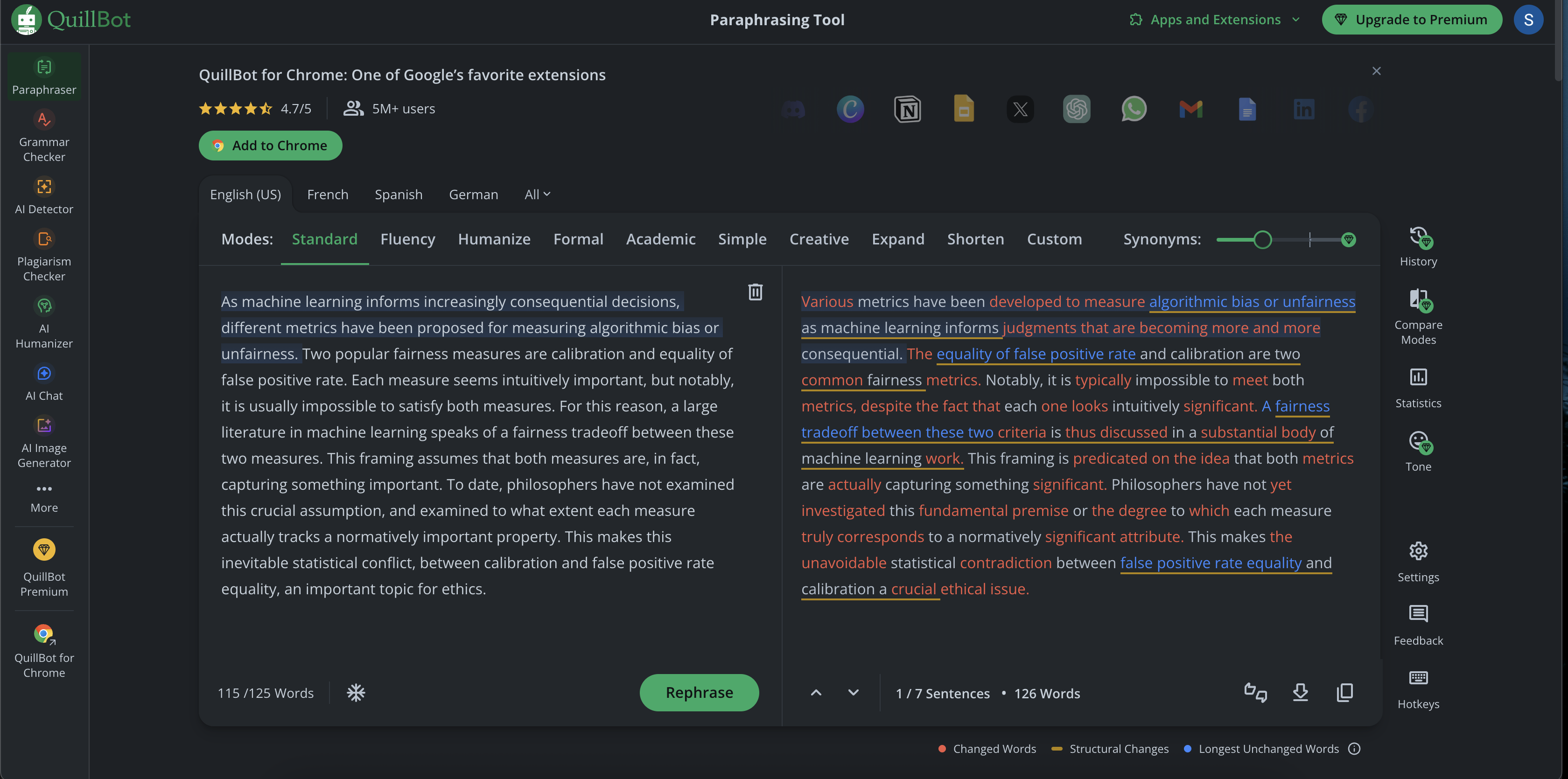
Task: Click the download export icon
Action: coord(1300,693)
